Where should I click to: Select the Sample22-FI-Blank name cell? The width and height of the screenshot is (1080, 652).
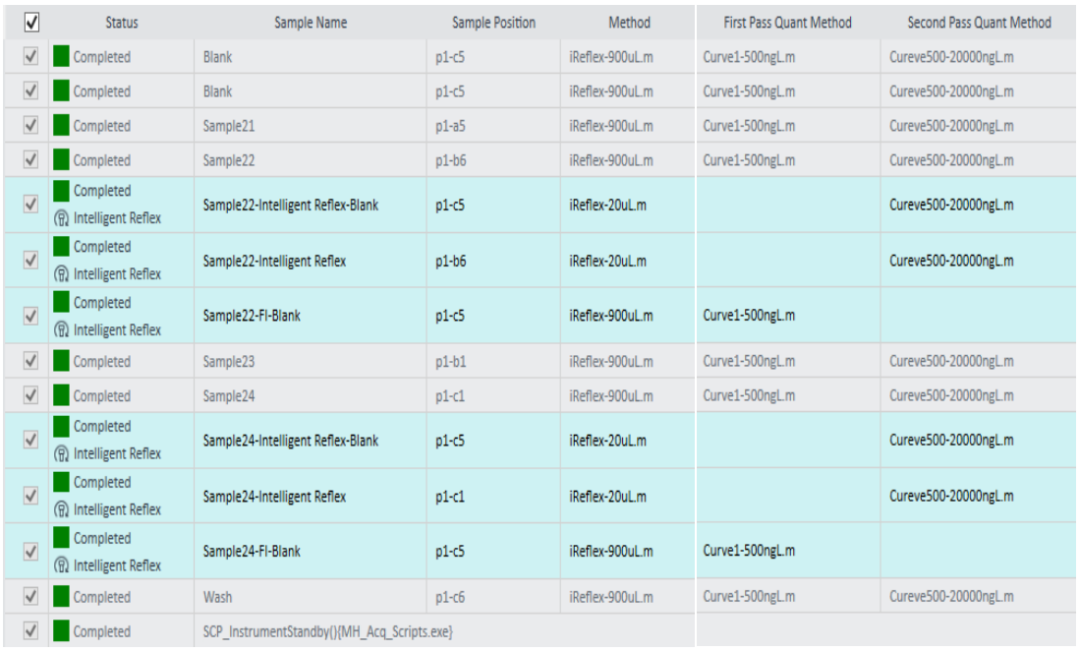tap(310, 316)
